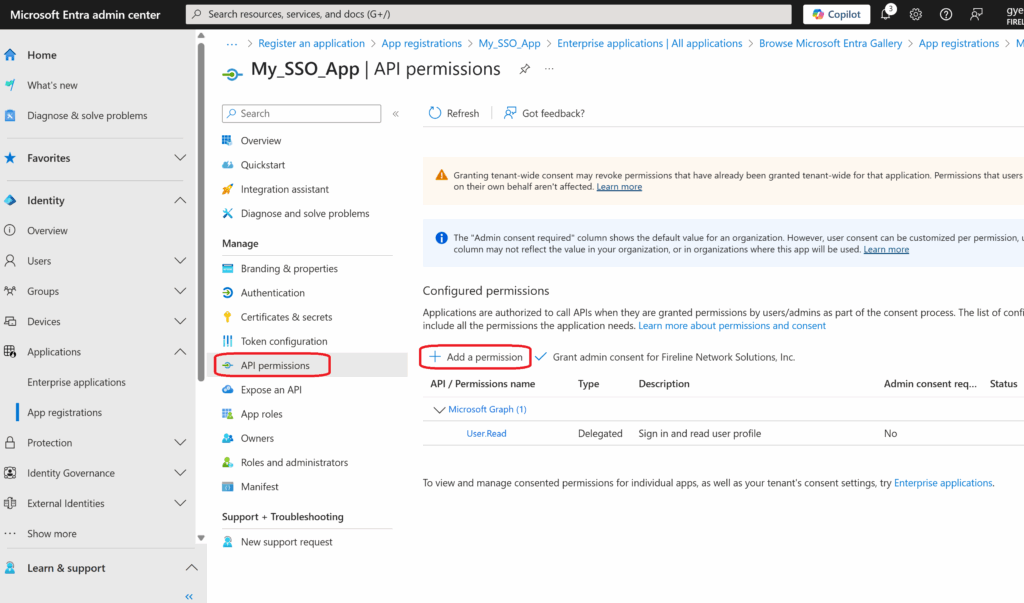This screenshot has height=603, width=1024.
Task: Click Learn more link in warning banner
Action: coord(619,187)
